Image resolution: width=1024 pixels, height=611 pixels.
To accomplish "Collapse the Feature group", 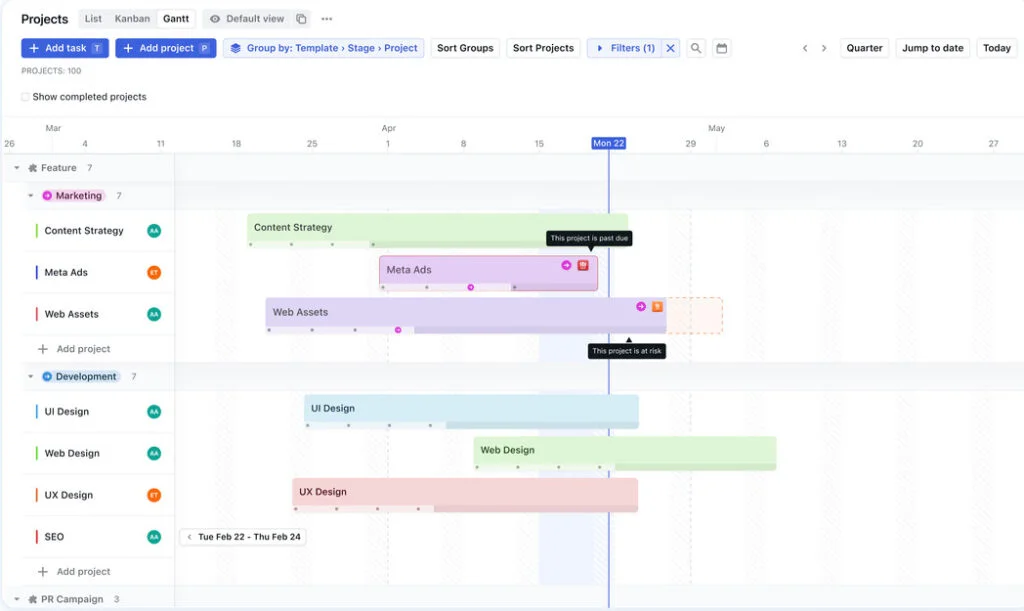I will coord(17,168).
